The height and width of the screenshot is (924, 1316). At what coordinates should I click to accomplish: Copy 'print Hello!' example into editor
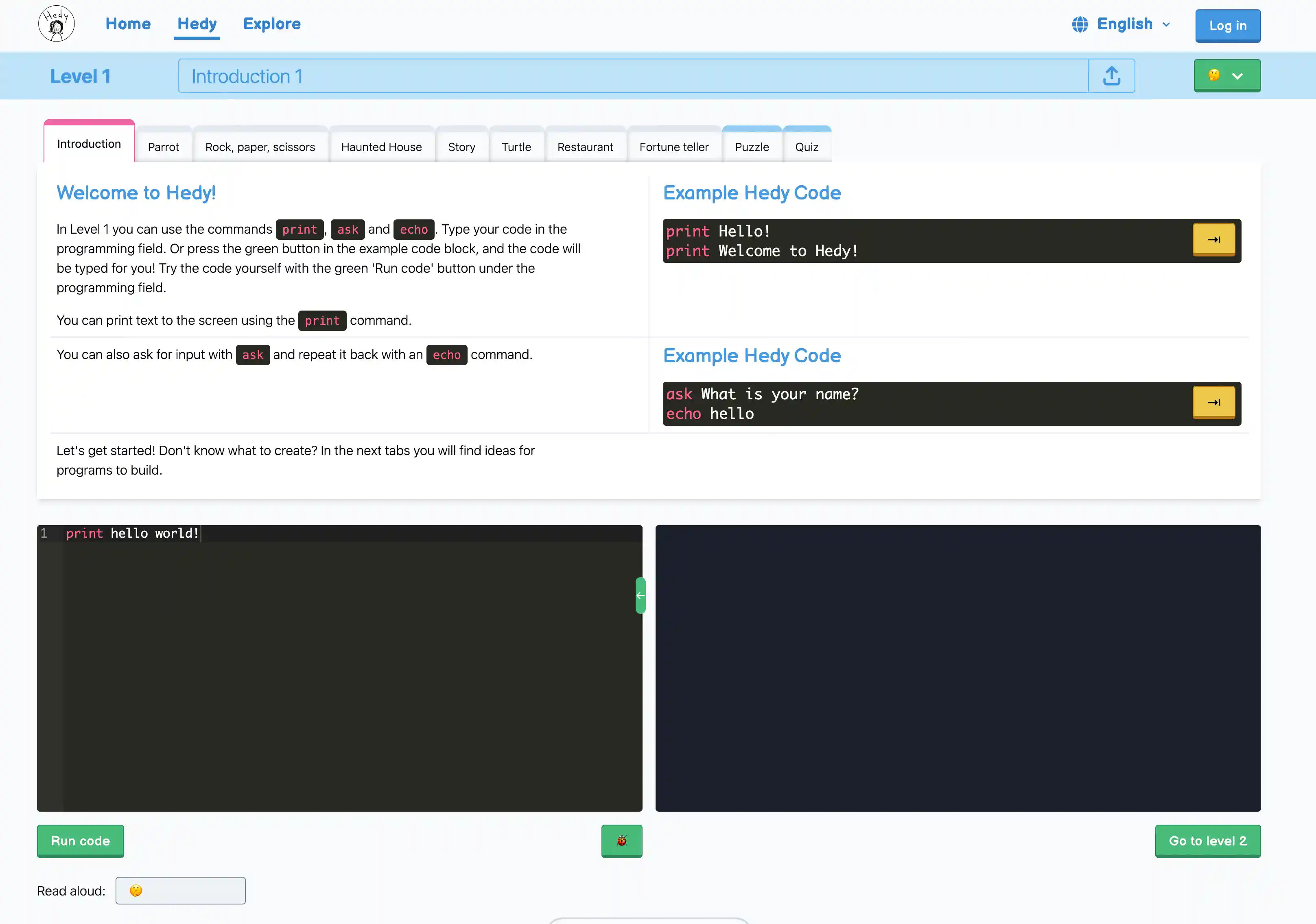click(1213, 240)
